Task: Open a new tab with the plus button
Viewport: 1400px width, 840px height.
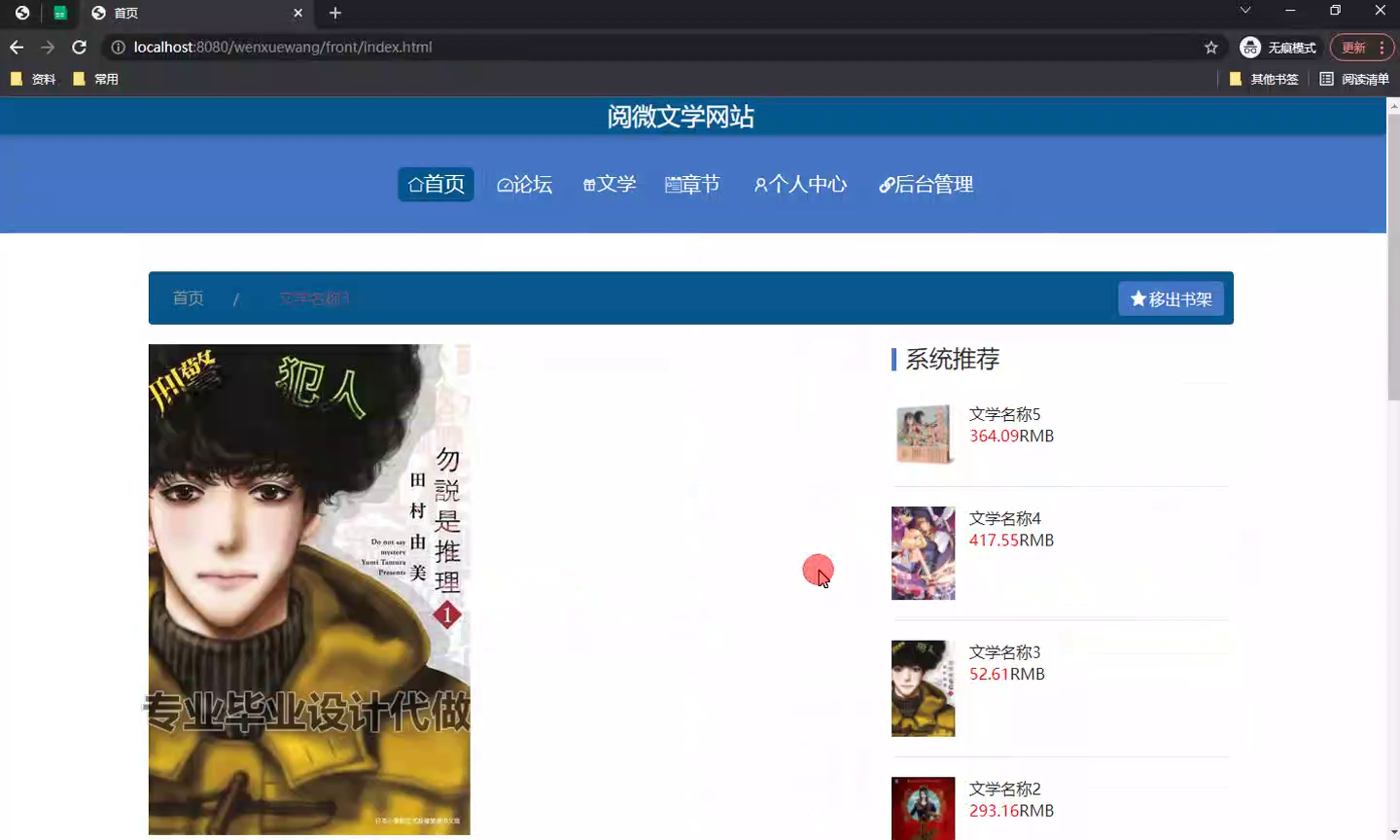Action: (335, 13)
